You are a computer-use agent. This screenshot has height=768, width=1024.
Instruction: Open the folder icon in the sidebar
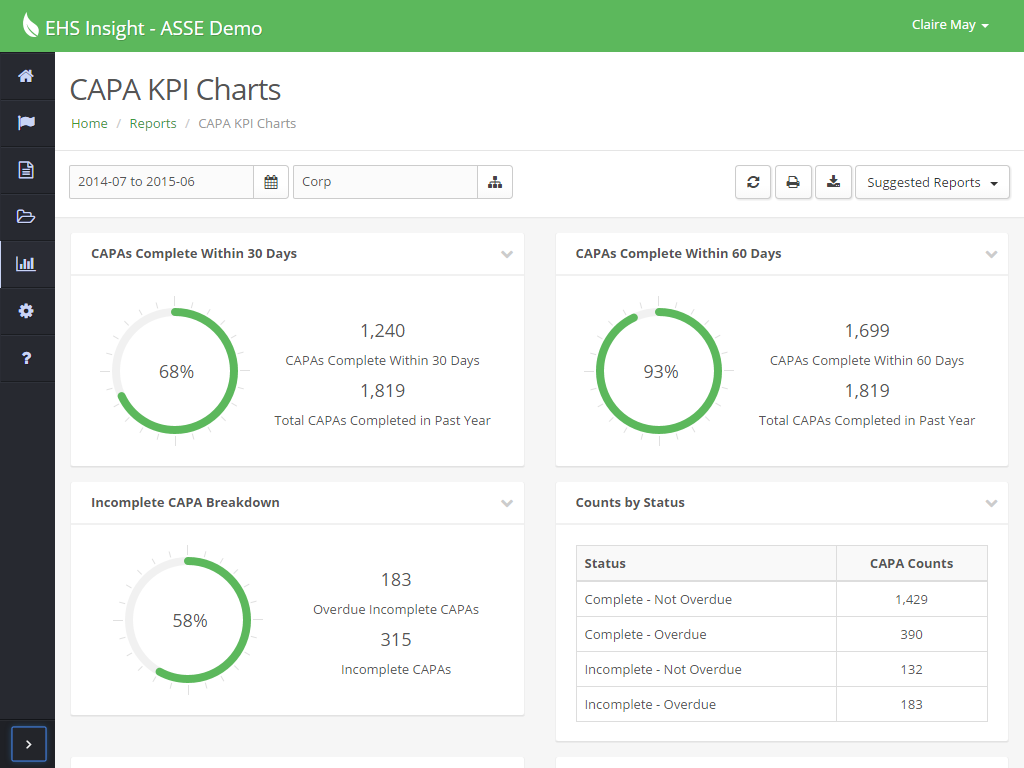pyautogui.click(x=27, y=217)
